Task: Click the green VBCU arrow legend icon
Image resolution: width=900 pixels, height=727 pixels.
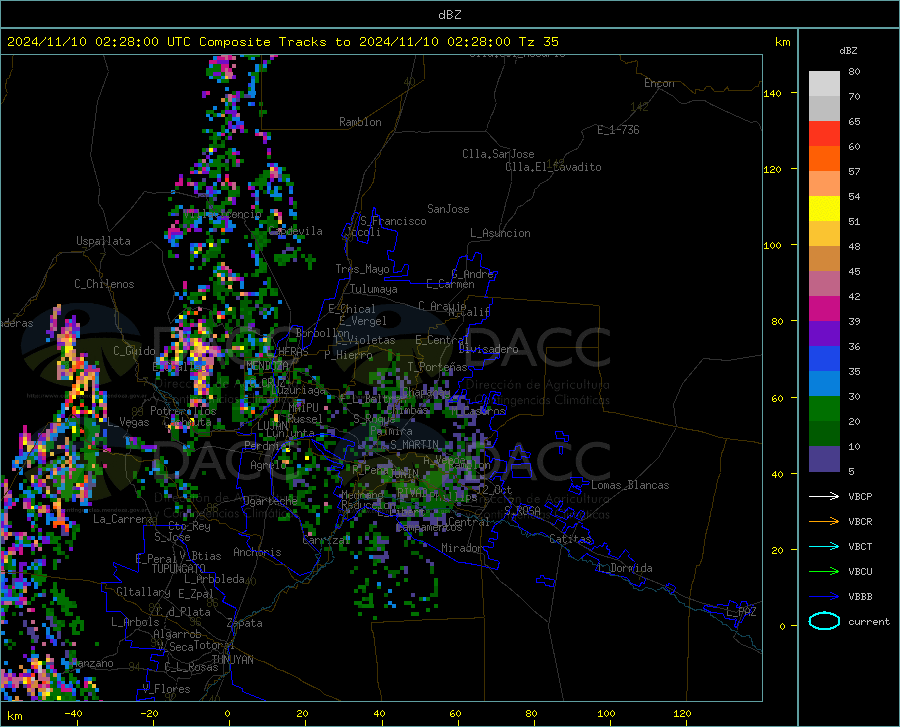Action: (x=824, y=572)
